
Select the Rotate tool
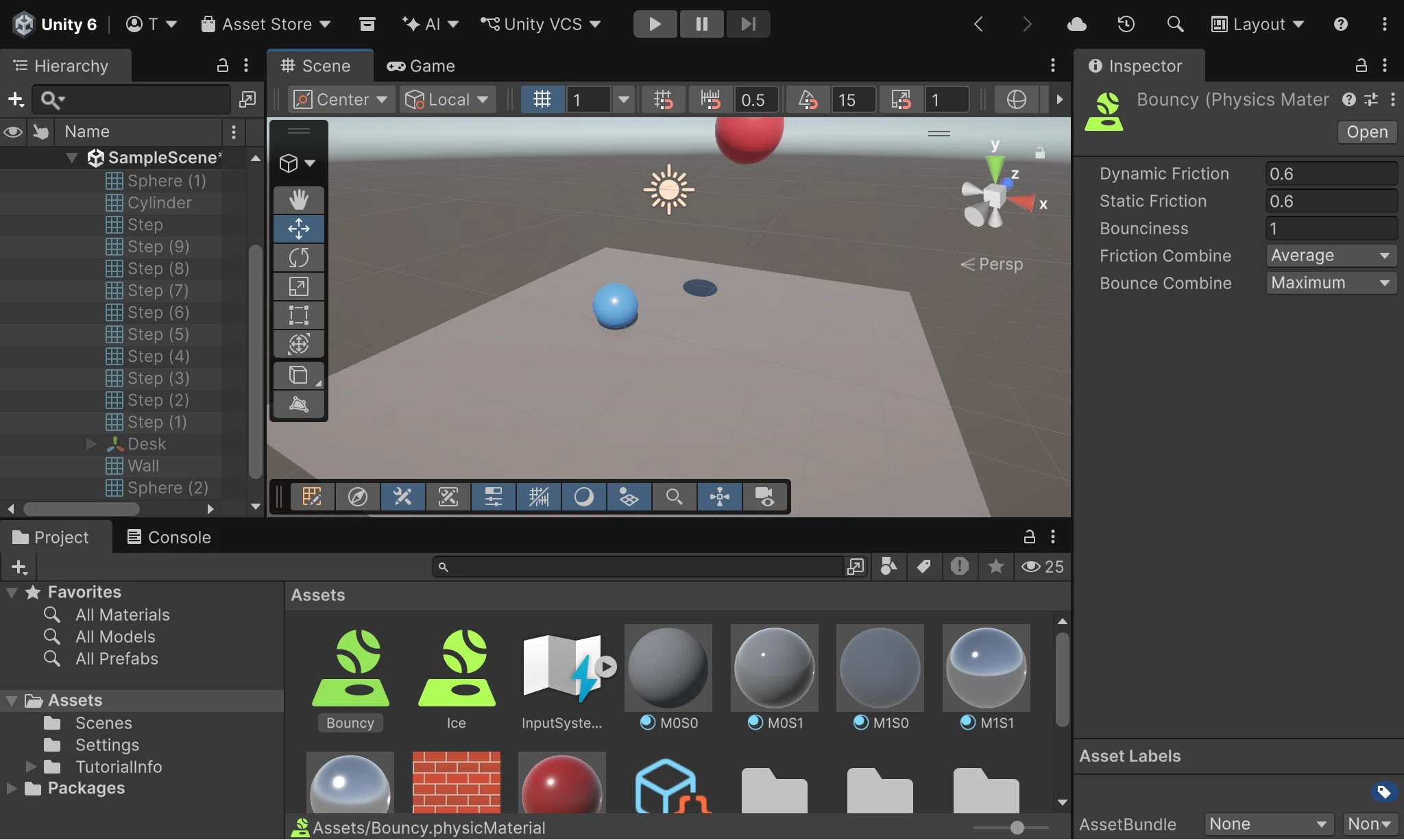pos(298,257)
